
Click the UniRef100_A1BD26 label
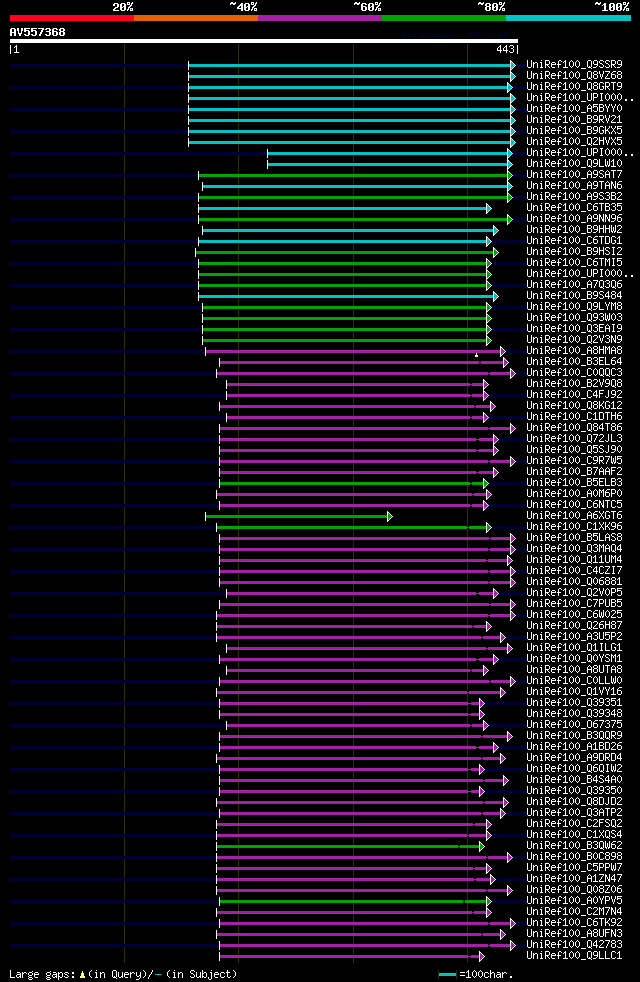pos(574,747)
